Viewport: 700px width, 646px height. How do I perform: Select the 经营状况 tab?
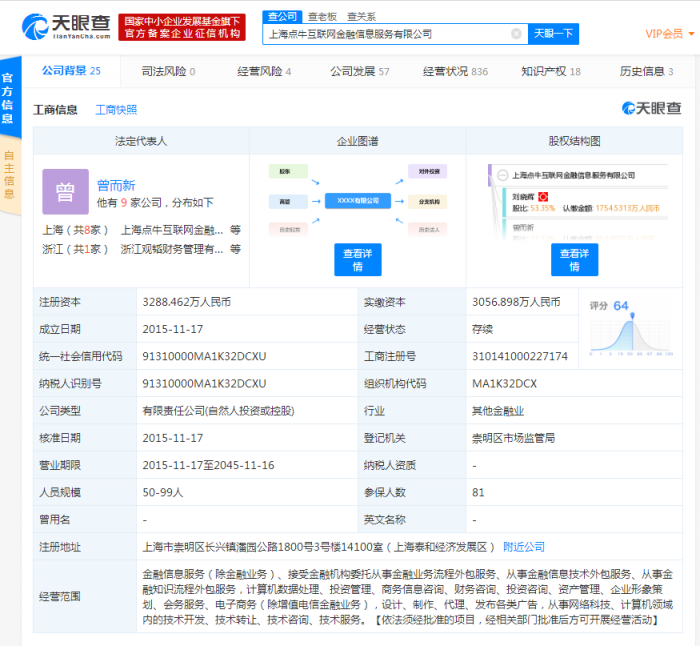pos(455,72)
